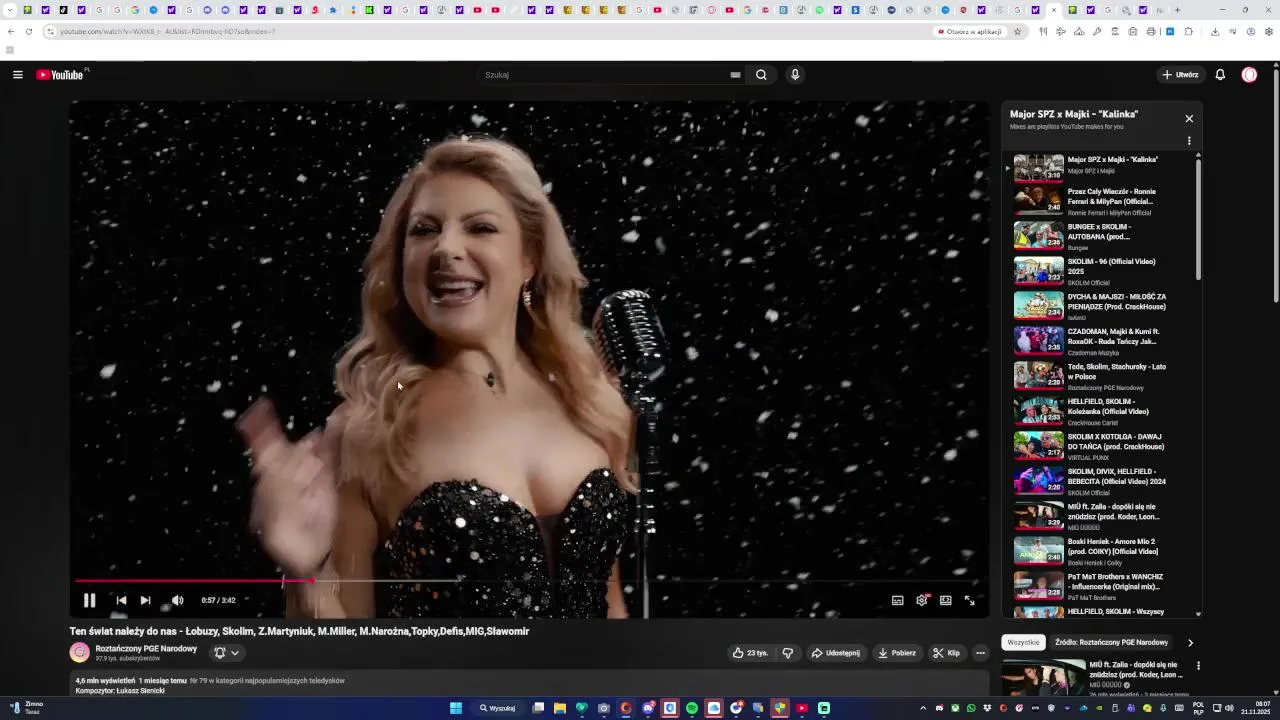Open Spotify from the taskbar

tap(692, 708)
